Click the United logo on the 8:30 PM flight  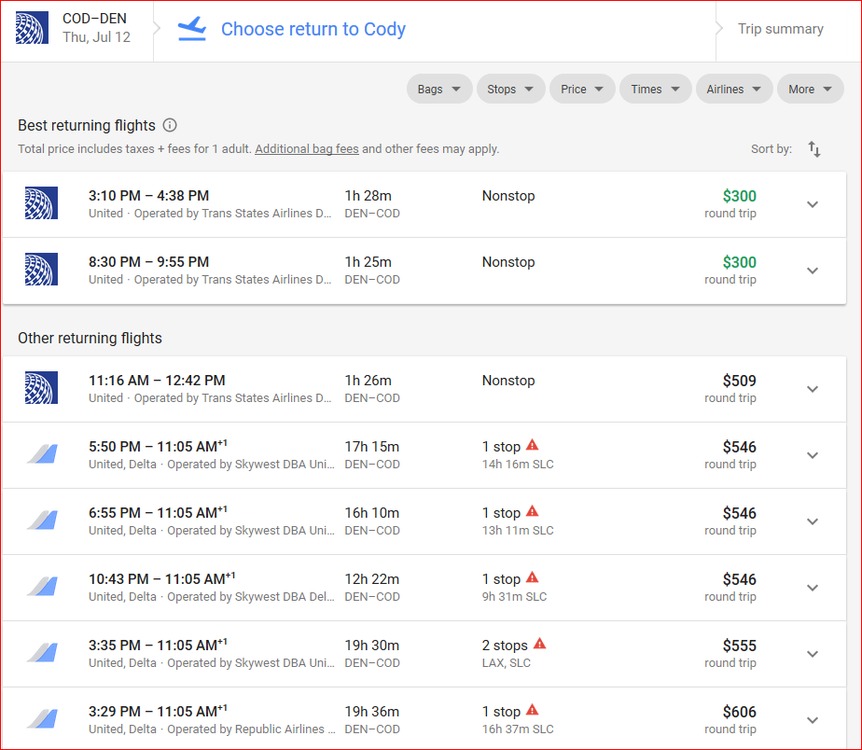(x=41, y=270)
